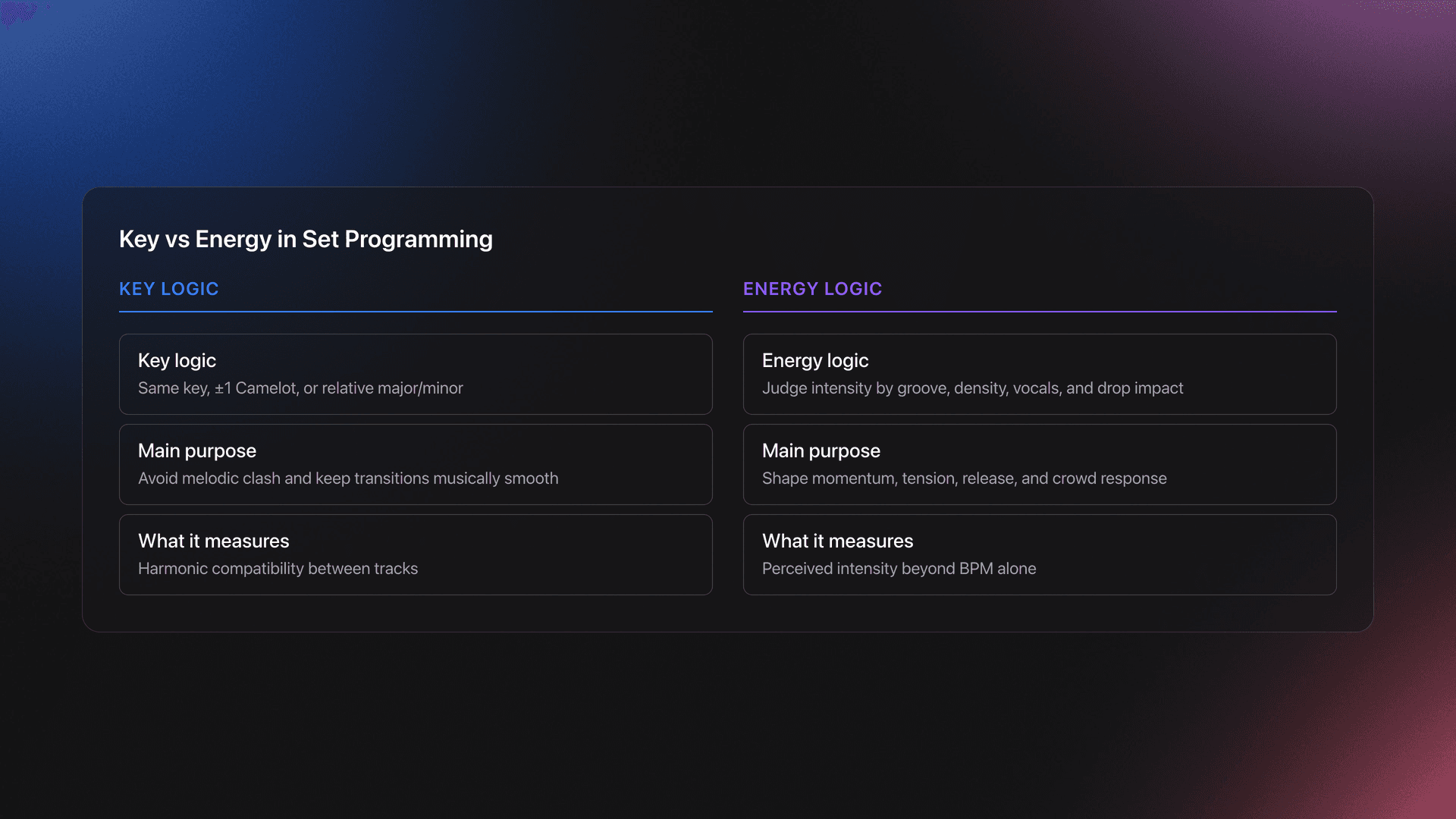
Task: Click 'Main purpose' heading in the Key column
Action: click(197, 450)
